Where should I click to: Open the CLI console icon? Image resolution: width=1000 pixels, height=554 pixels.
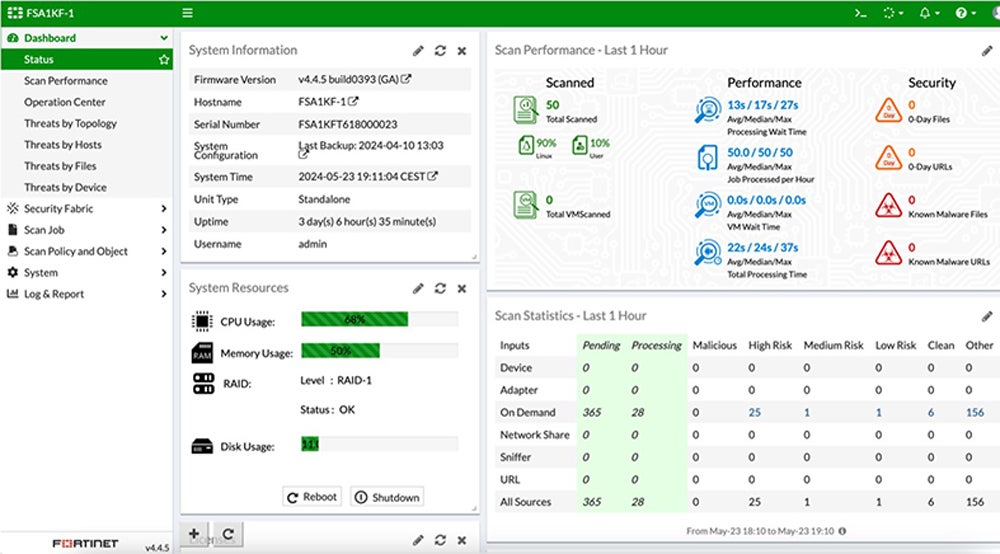pos(860,13)
